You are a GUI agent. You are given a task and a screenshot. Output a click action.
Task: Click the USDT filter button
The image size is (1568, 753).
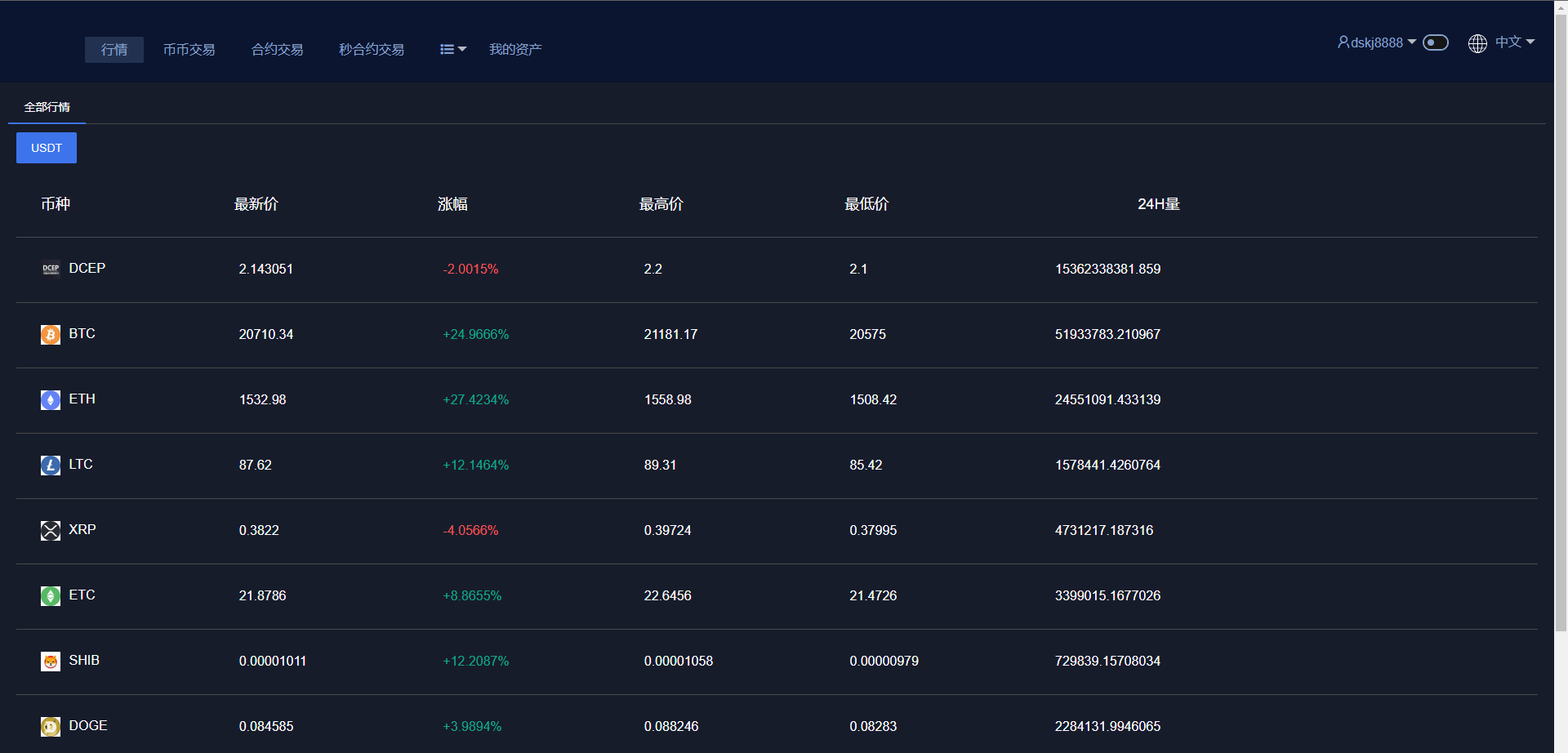coord(47,148)
